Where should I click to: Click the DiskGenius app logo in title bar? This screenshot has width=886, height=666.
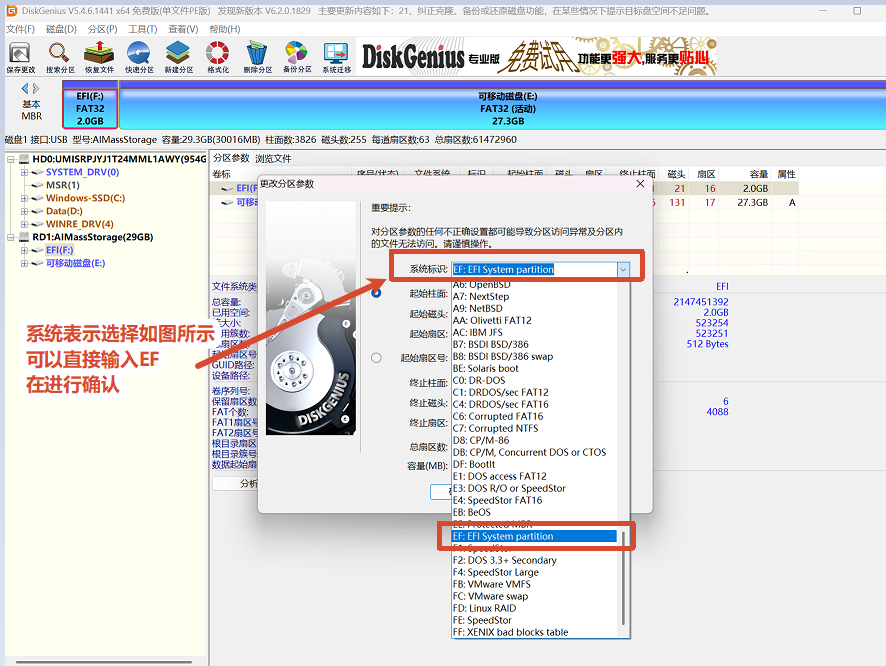(11, 11)
